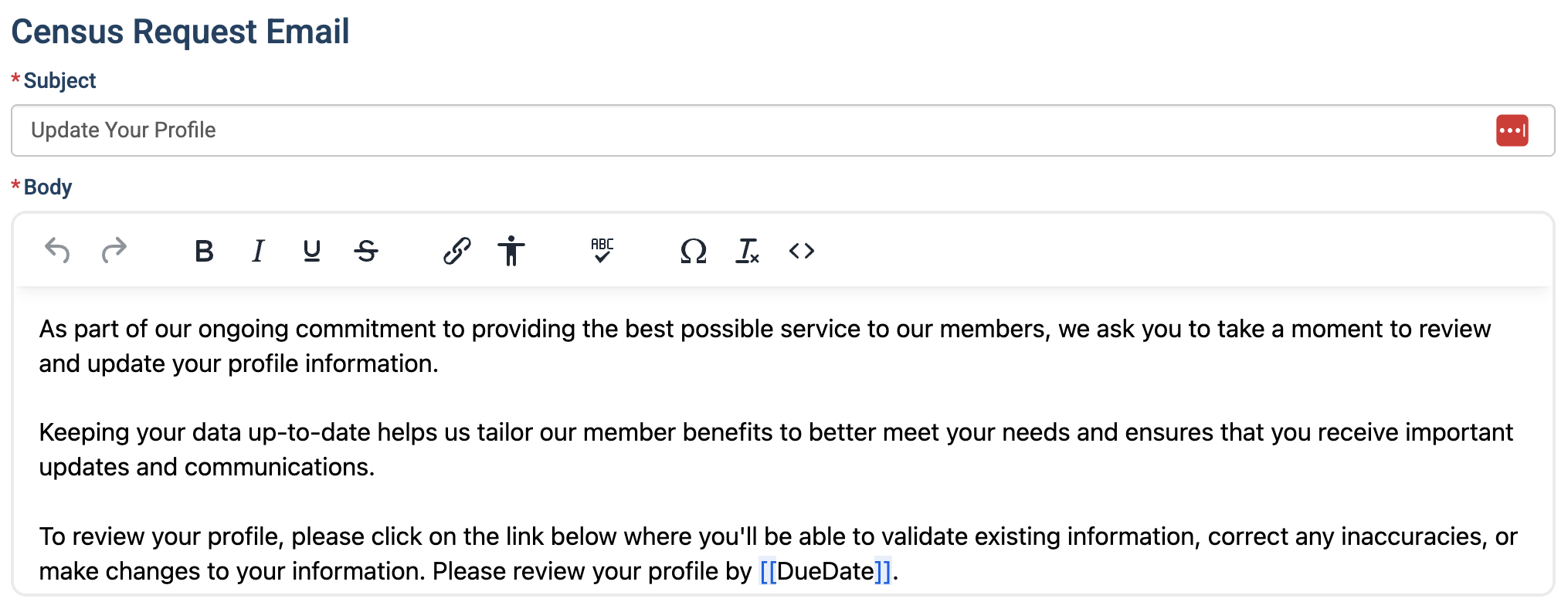Image resolution: width=1568 pixels, height=602 pixels.
Task: Redo the last undone change
Action: [x=114, y=251]
